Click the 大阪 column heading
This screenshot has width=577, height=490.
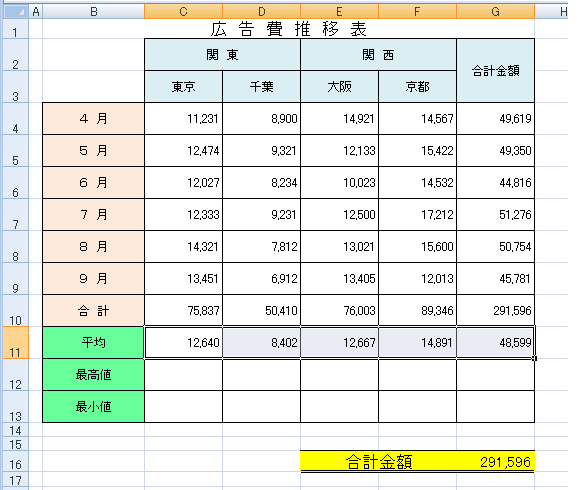click(339, 86)
